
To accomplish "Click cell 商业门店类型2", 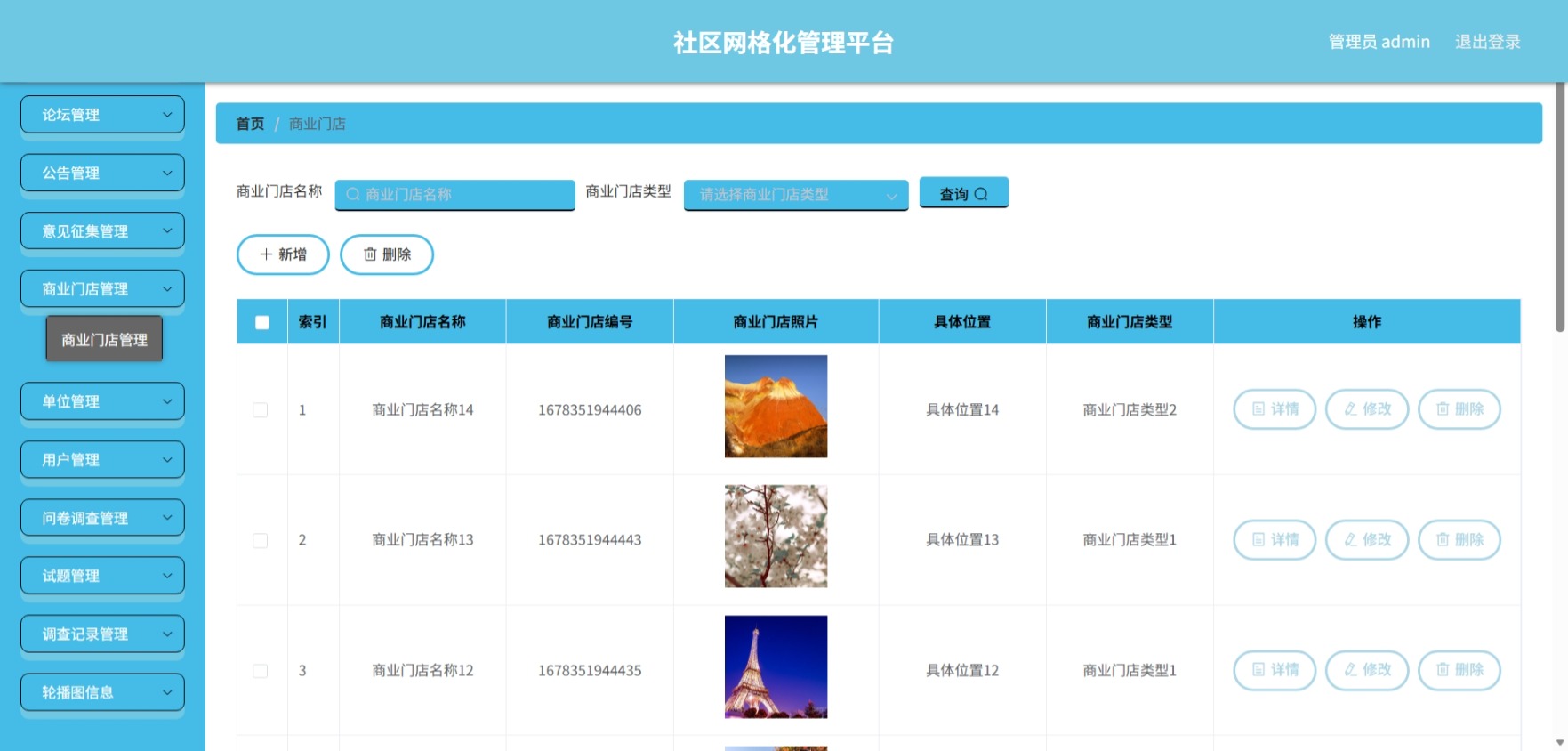I will [x=1130, y=410].
